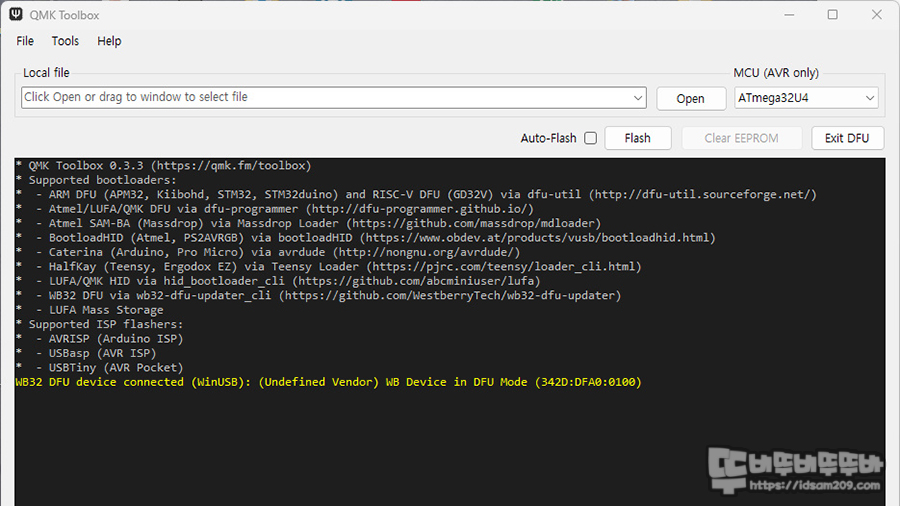This screenshot has width=900, height=506.
Task: Click the 'AVRISP (Arduino ISP)' log line
Action: pos(99,338)
